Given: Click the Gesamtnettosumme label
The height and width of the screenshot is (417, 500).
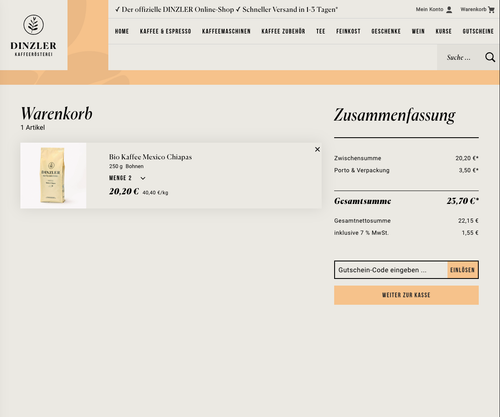Looking at the screenshot, I should click(362, 220).
